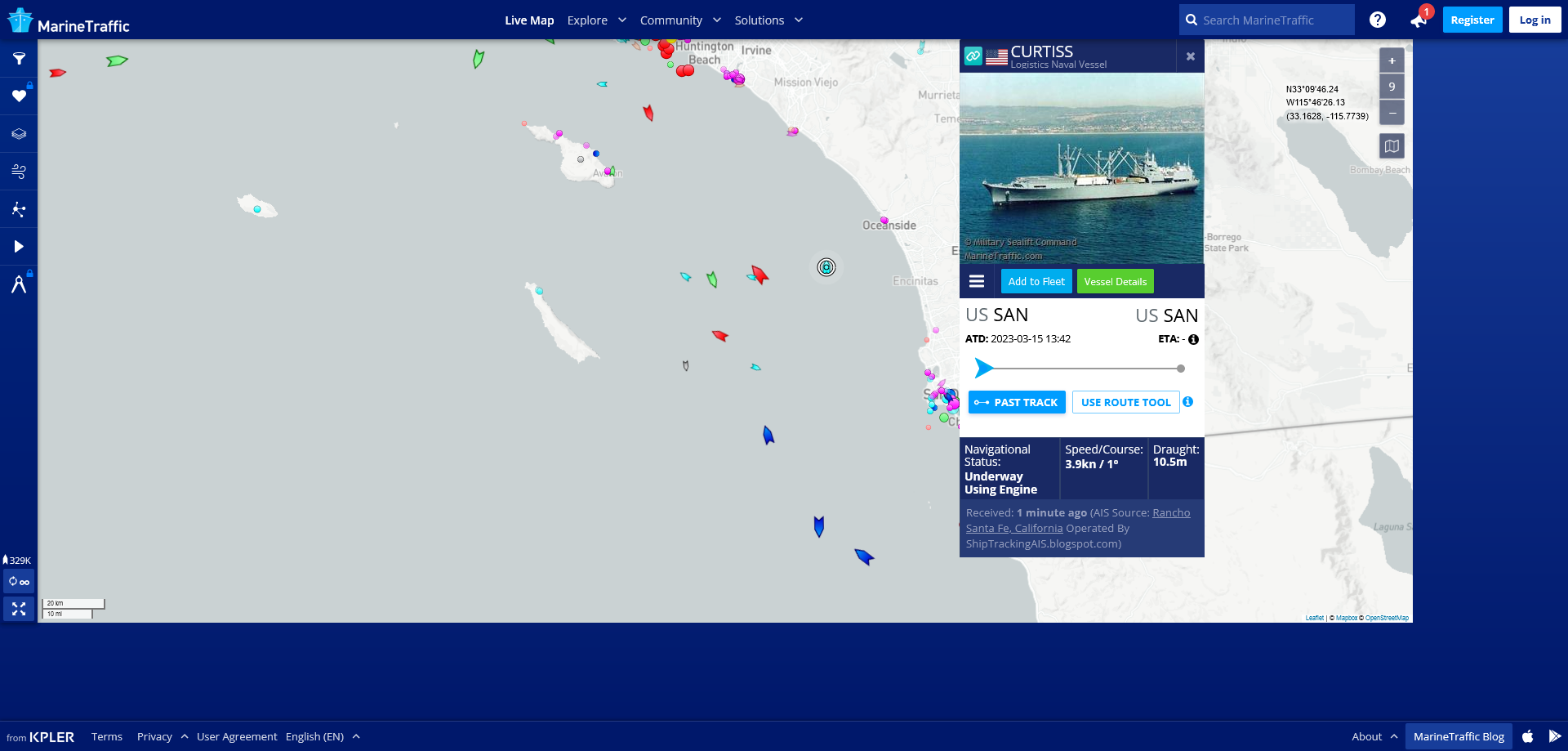Click the CURTISS vessel photo

[1081, 168]
